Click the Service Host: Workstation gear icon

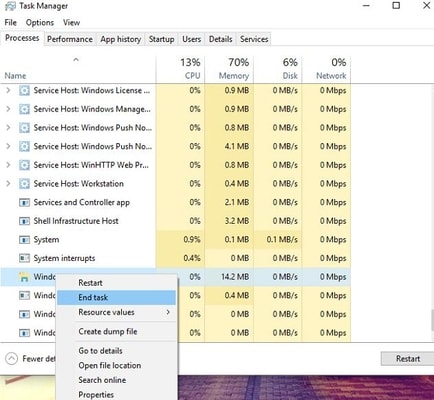[24, 184]
